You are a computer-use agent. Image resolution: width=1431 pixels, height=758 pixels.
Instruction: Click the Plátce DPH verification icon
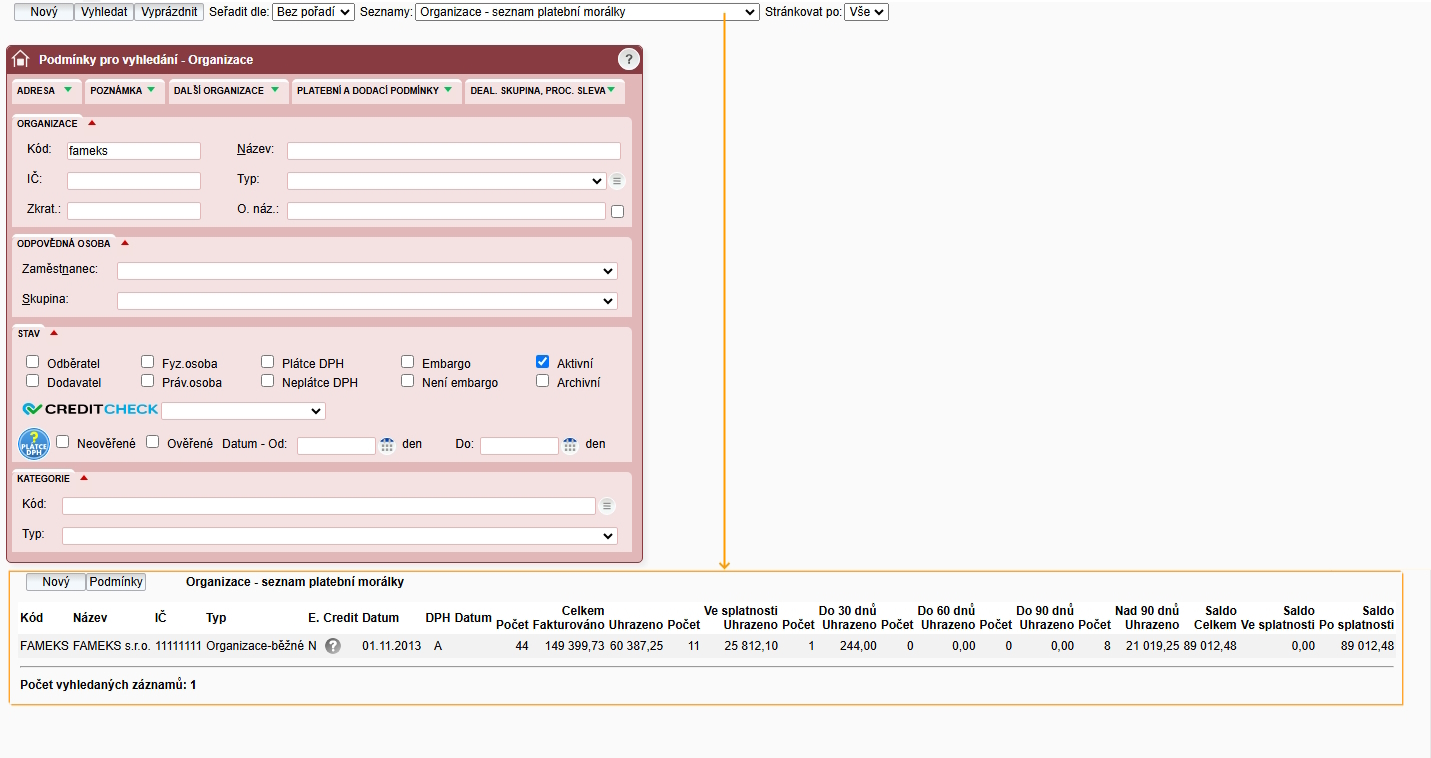34,444
